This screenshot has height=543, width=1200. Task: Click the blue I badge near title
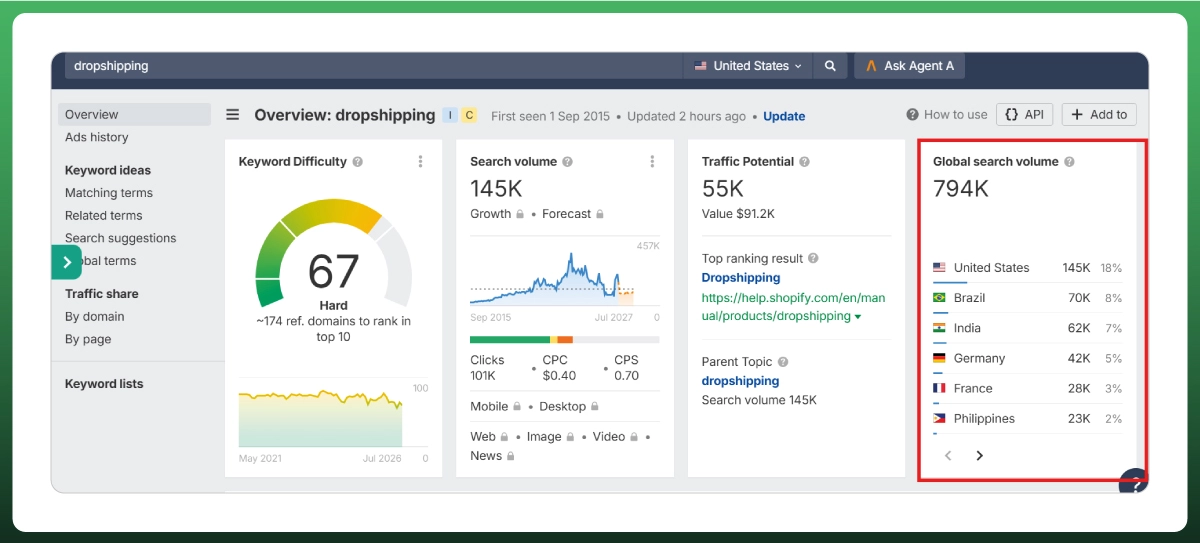pos(451,116)
